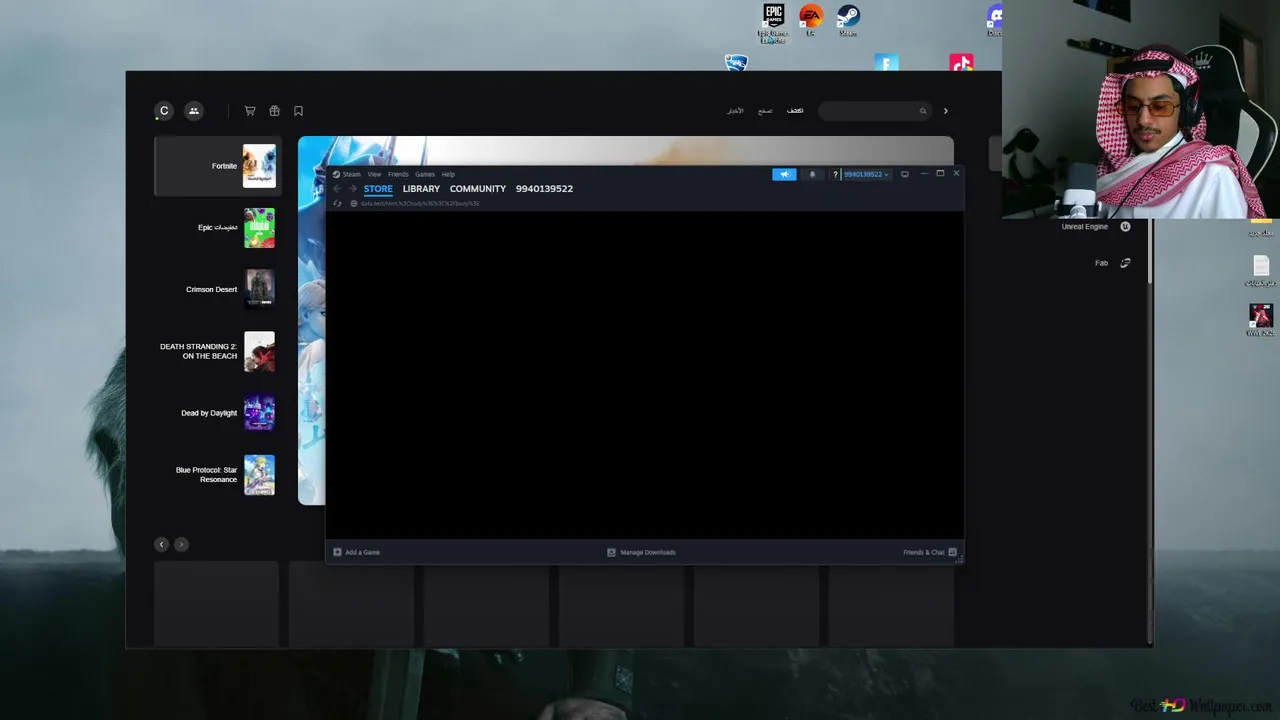Switch to the Steam COMMUNITY tab
Screen dimensions: 1280x720
[478, 189]
